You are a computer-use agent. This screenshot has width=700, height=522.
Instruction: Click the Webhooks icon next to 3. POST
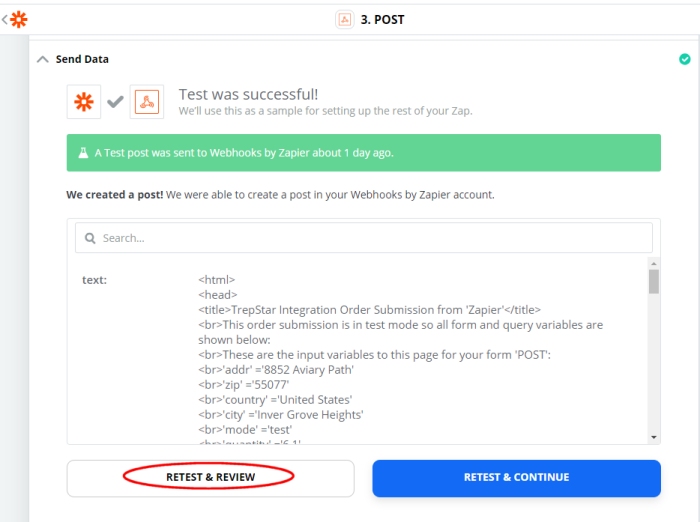tap(345, 20)
